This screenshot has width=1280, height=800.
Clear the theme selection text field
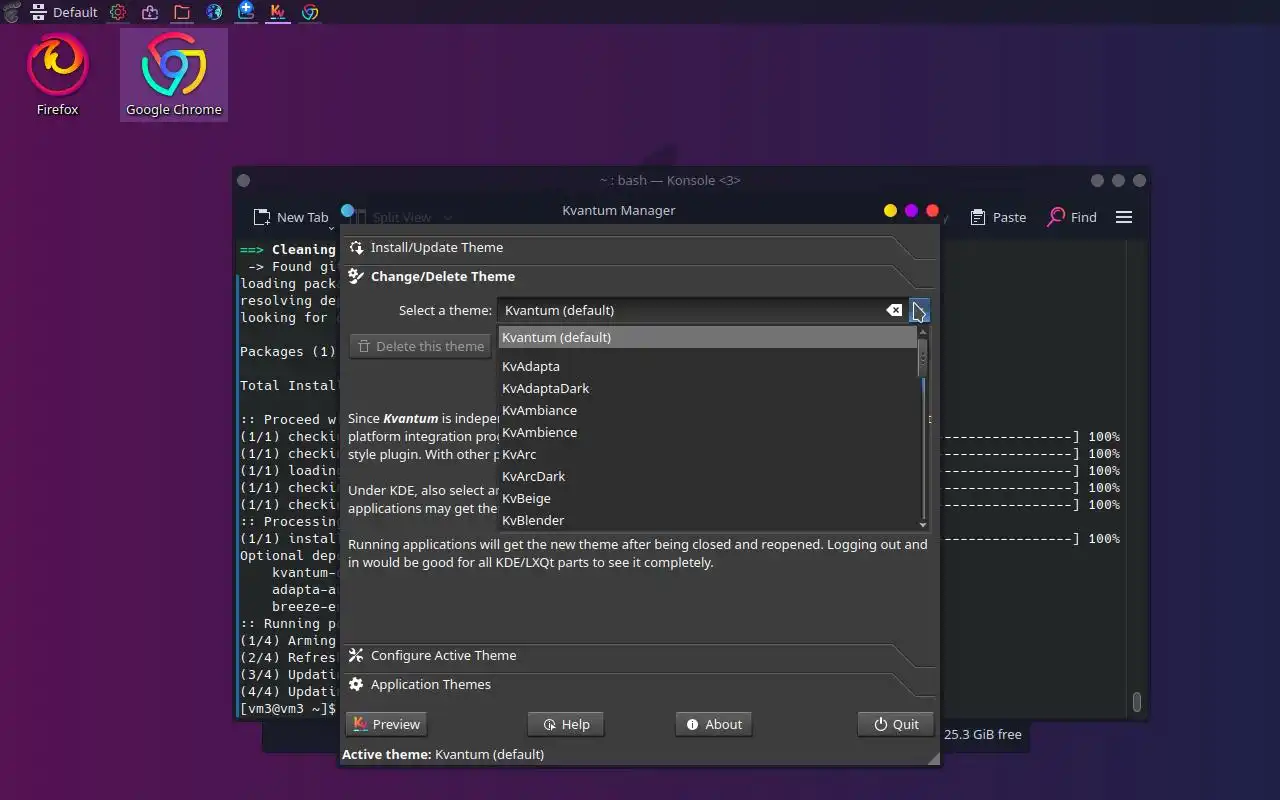(894, 310)
